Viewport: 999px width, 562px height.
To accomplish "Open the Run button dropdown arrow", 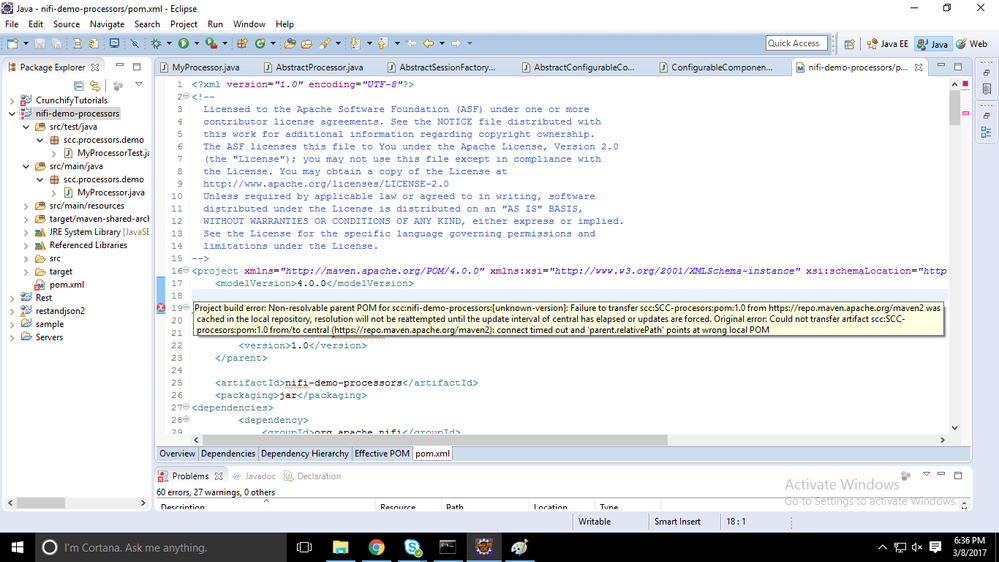I will pos(197,43).
